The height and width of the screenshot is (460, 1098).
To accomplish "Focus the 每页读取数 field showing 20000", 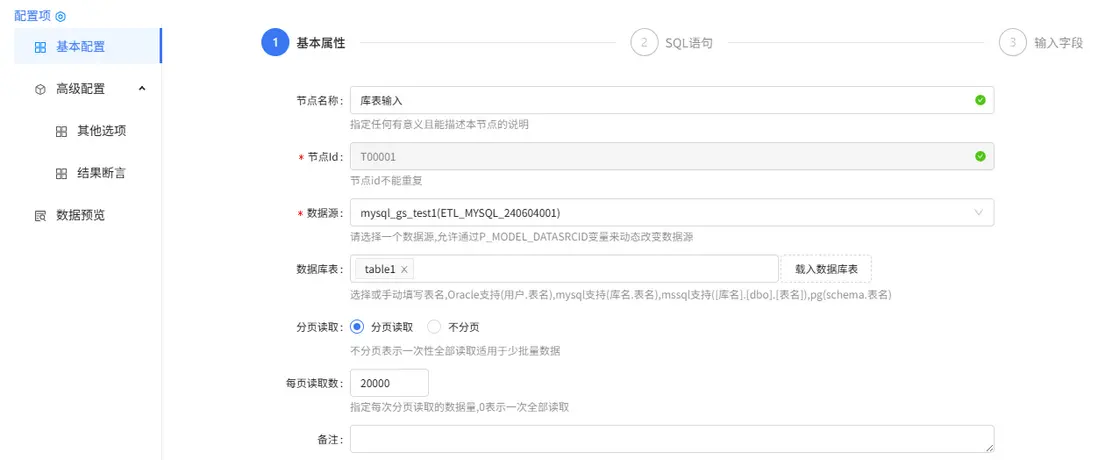I will tap(389, 383).
